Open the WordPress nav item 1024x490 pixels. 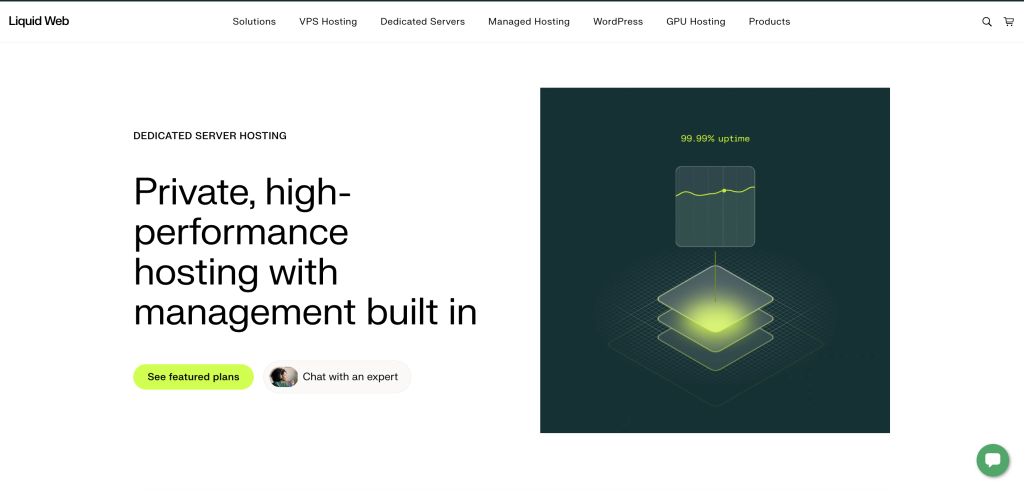pos(618,22)
